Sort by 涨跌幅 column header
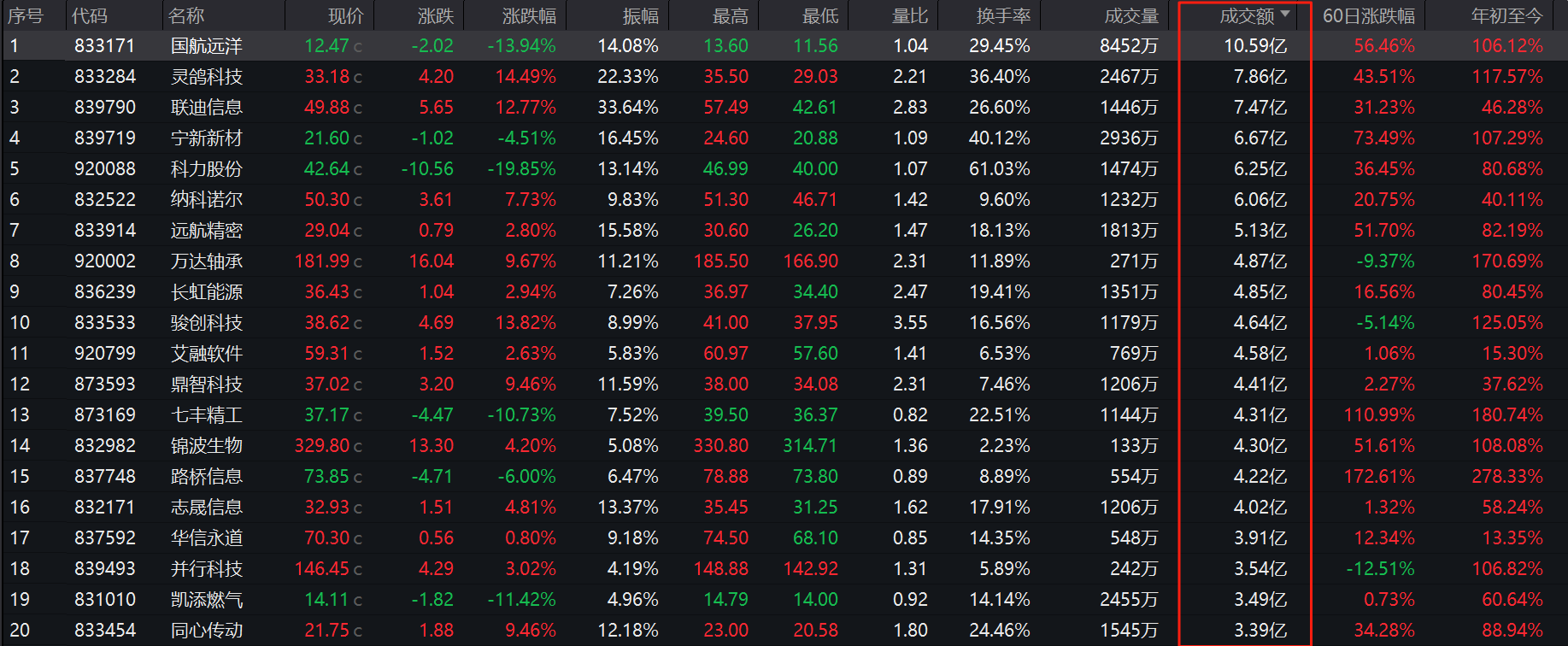Viewport: 1568px width, 646px height. (529, 16)
